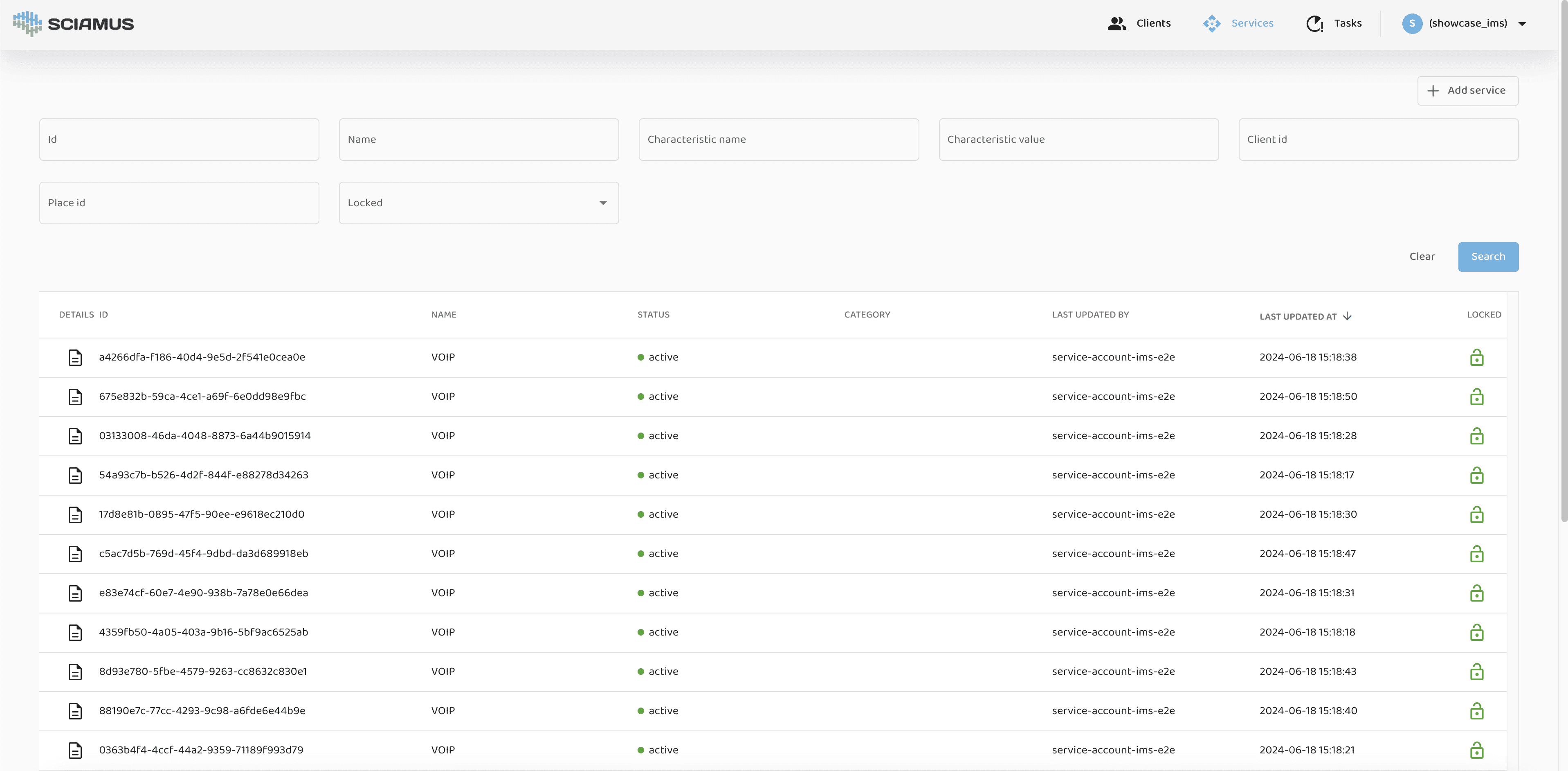The height and width of the screenshot is (771, 1568).
Task: Toggle lock icon for service 54a93c7b-b526
Action: click(1476, 476)
